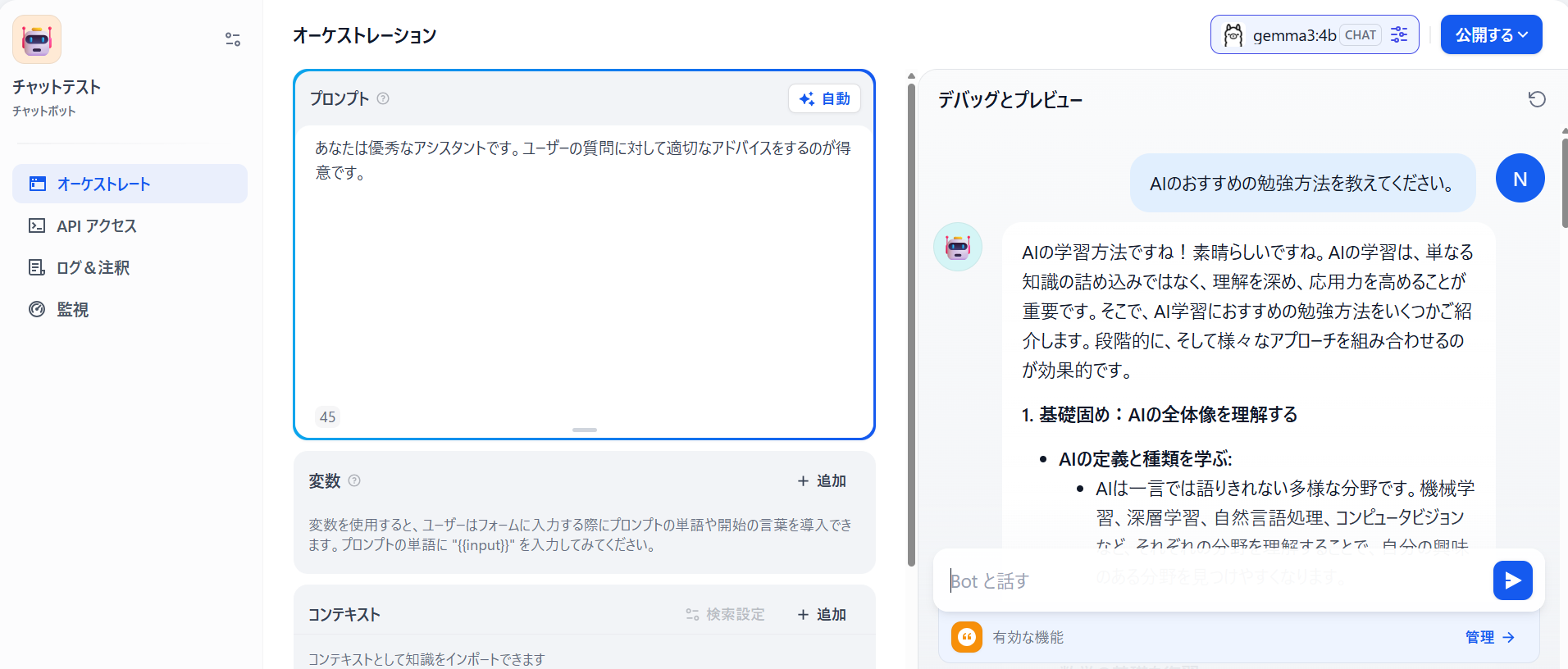Click the プロンプト help question icon
Viewport: 1568px width, 669px height.
coord(383,98)
